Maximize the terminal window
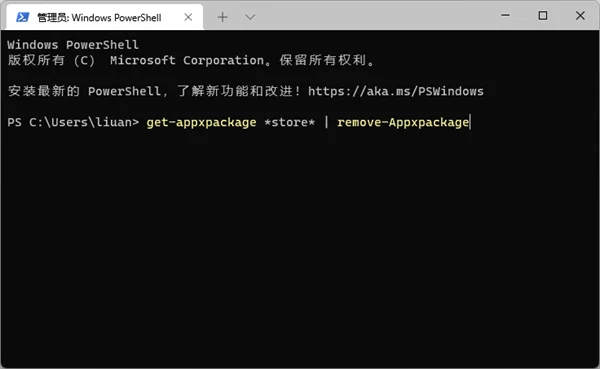Viewport: 600px width, 369px height. [x=543, y=15]
